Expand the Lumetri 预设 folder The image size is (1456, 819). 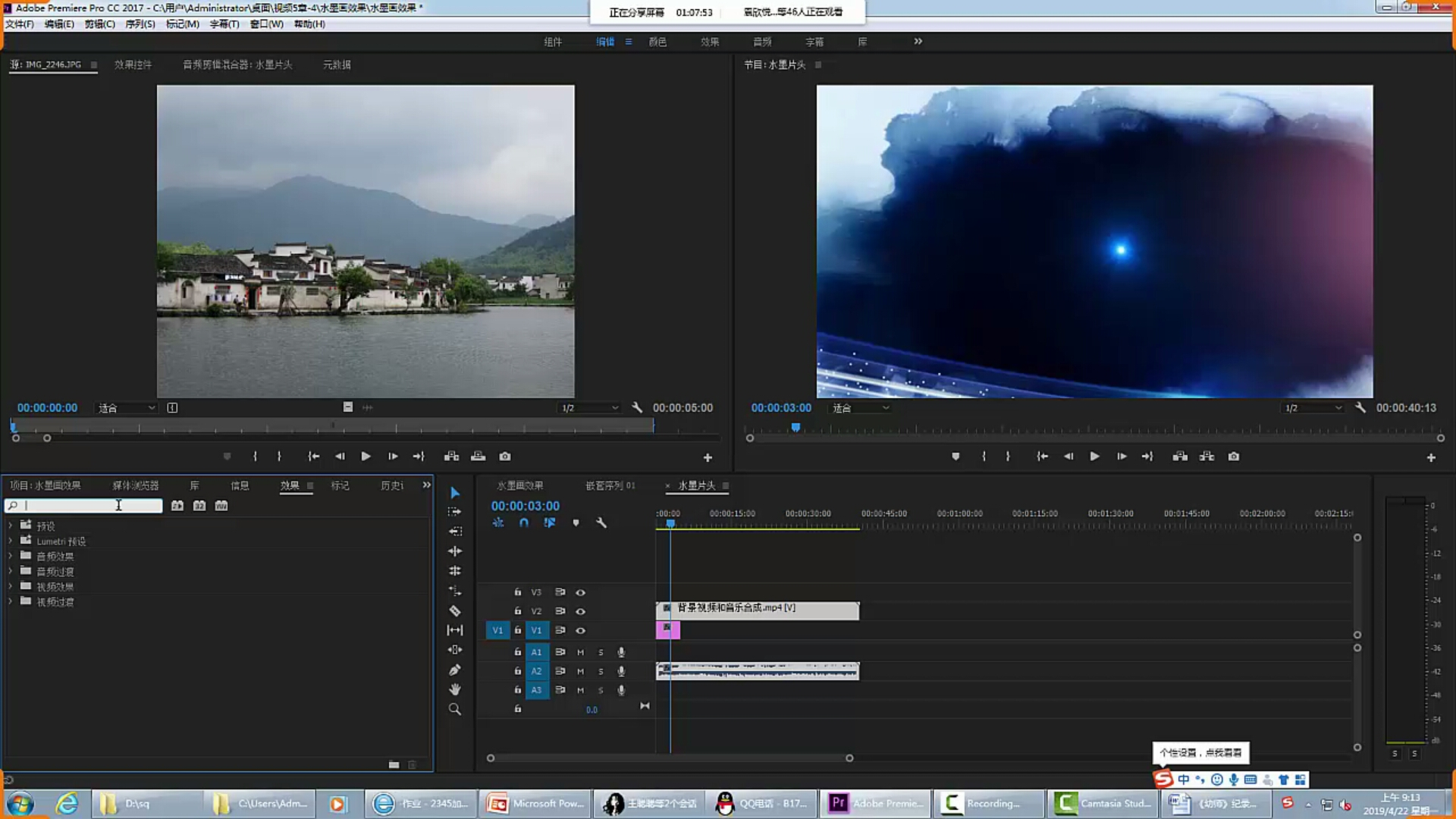point(11,541)
